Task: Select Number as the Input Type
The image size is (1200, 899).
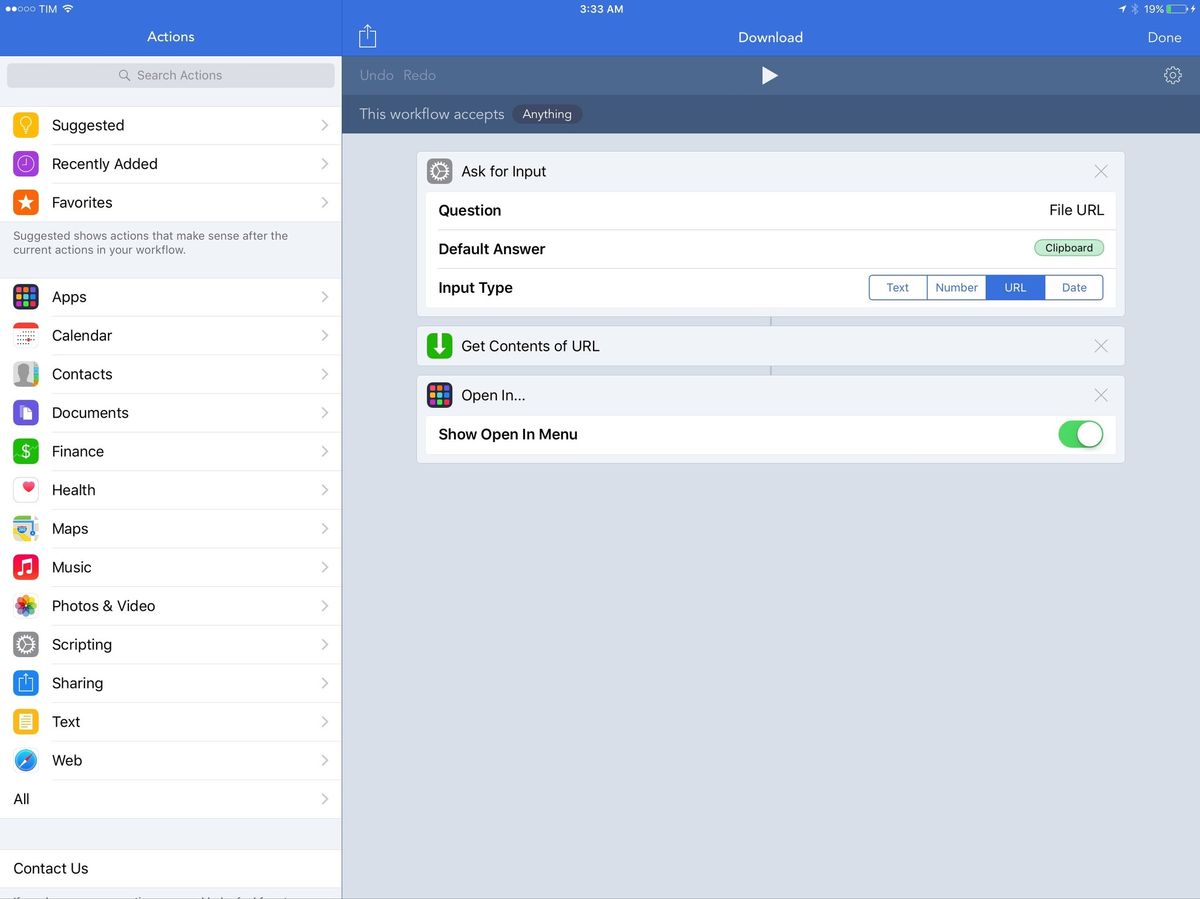Action: (x=956, y=287)
